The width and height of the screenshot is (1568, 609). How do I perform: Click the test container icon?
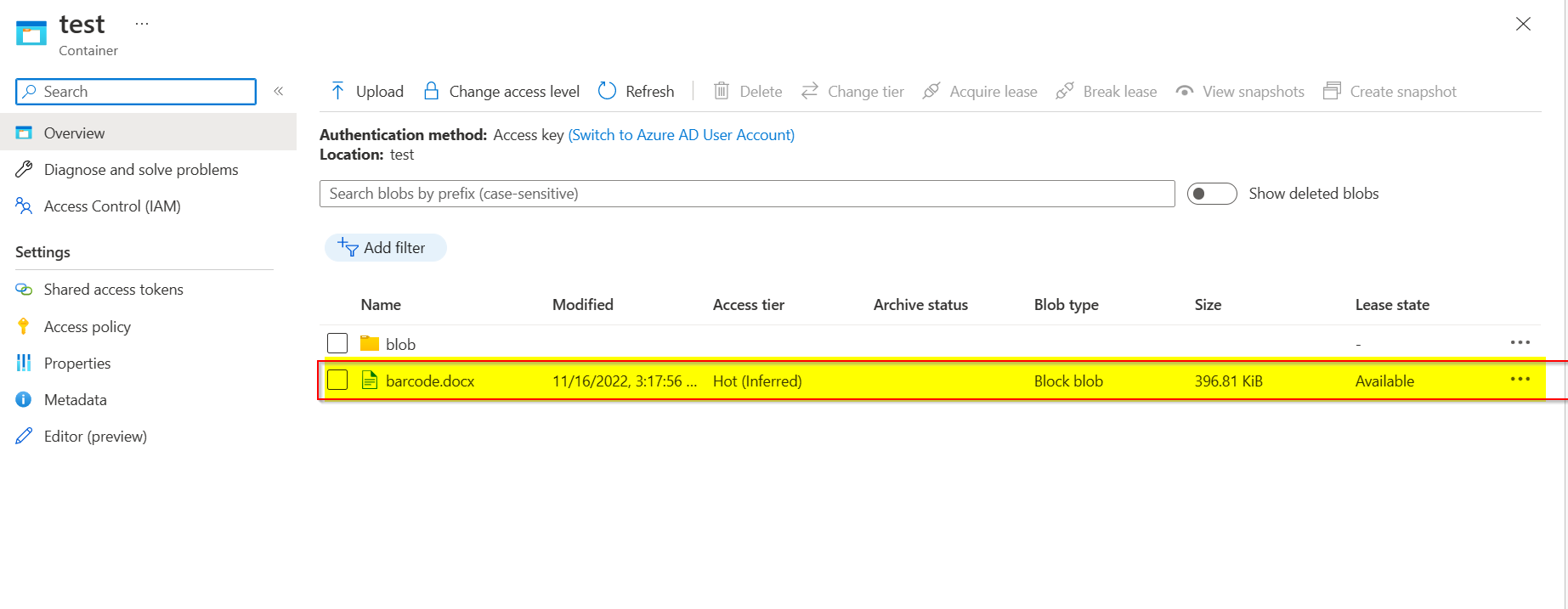(x=31, y=33)
